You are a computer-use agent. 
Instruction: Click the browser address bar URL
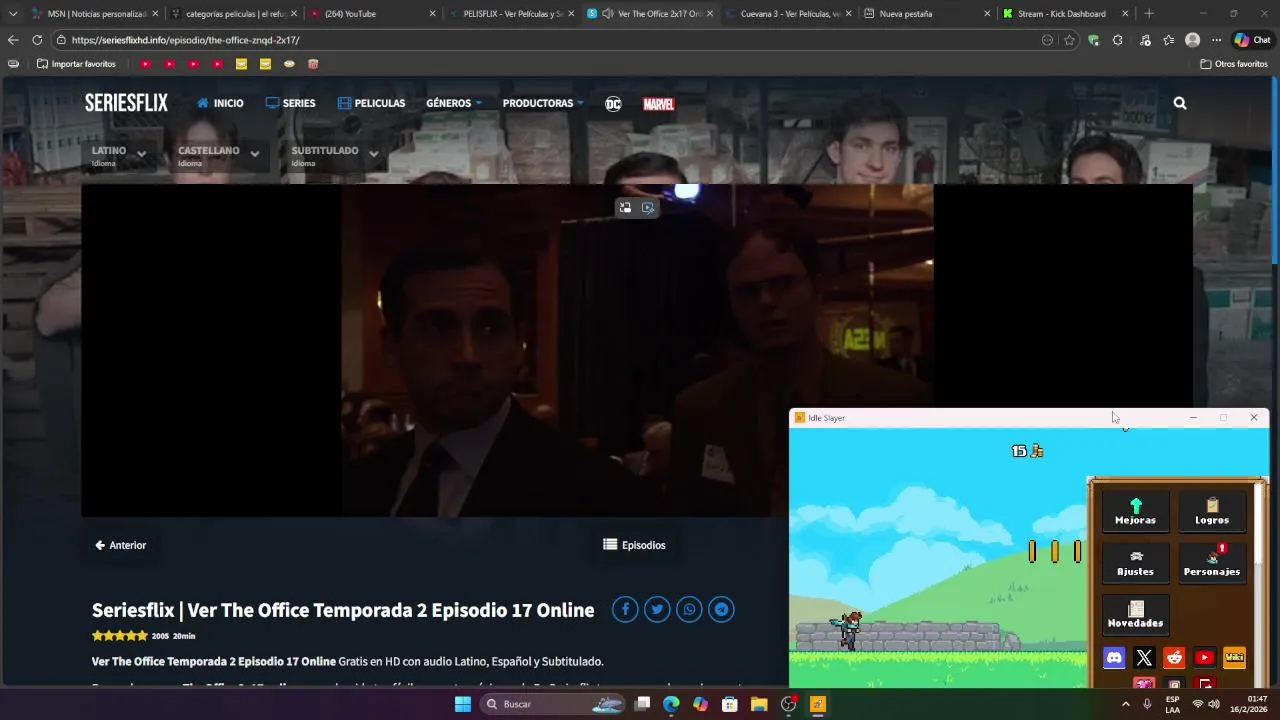pyautogui.click(x=186, y=40)
